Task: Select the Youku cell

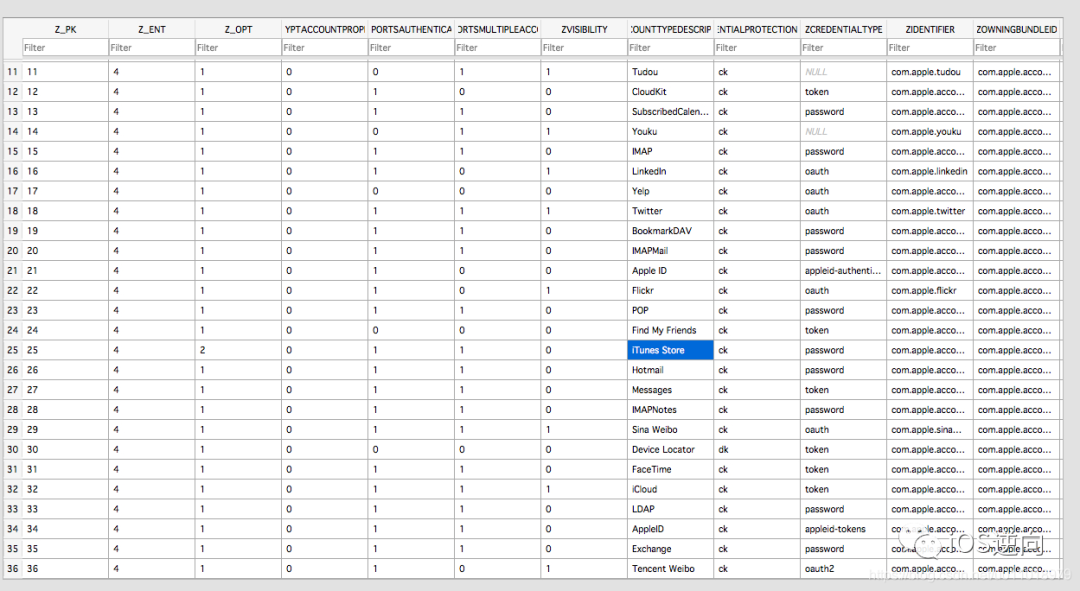Action: 670,132
